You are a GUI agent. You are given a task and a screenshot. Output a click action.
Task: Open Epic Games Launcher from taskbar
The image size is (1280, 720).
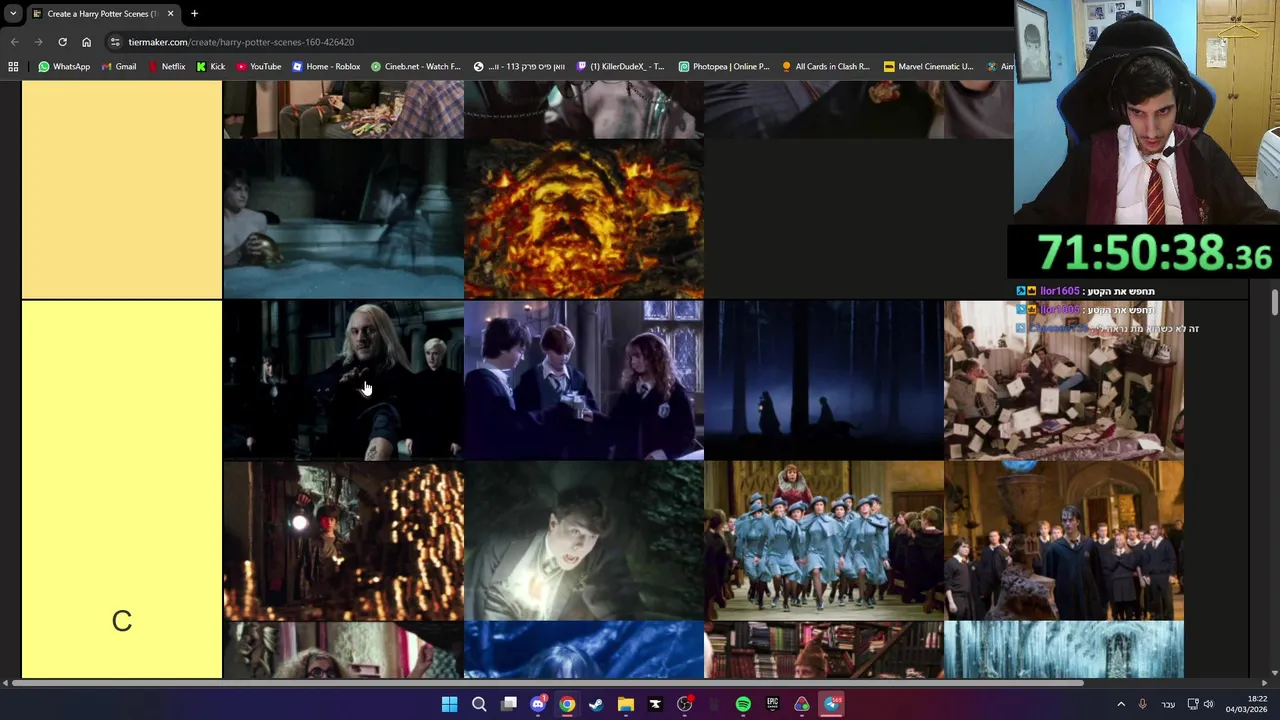pos(772,705)
